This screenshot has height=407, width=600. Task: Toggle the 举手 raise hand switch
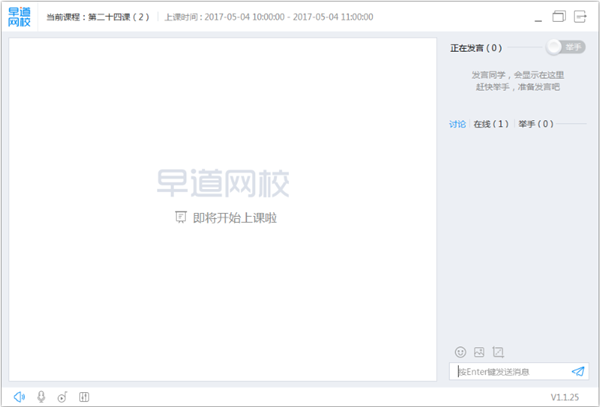click(566, 47)
